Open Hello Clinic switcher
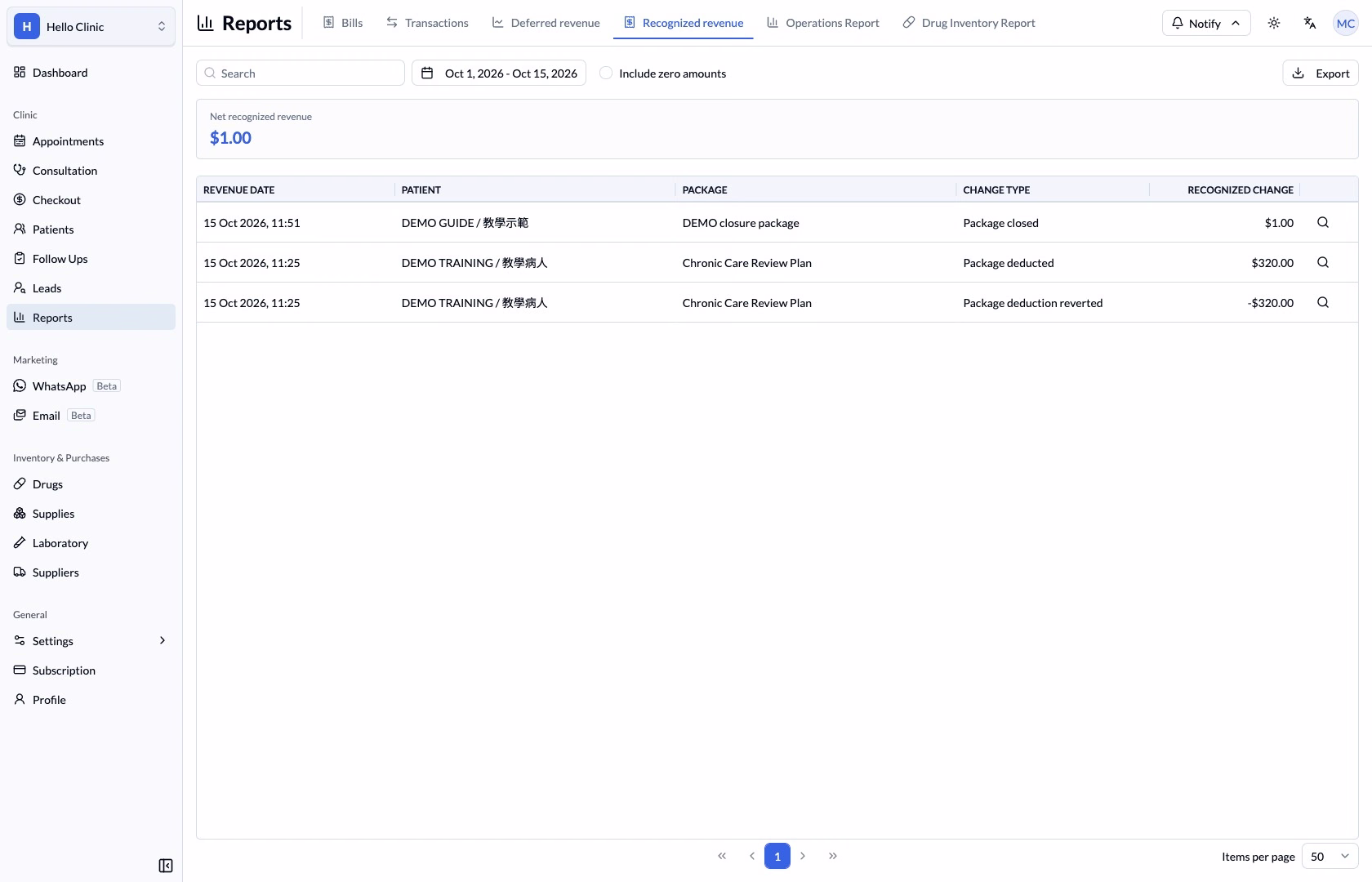 (x=91, y=26)
